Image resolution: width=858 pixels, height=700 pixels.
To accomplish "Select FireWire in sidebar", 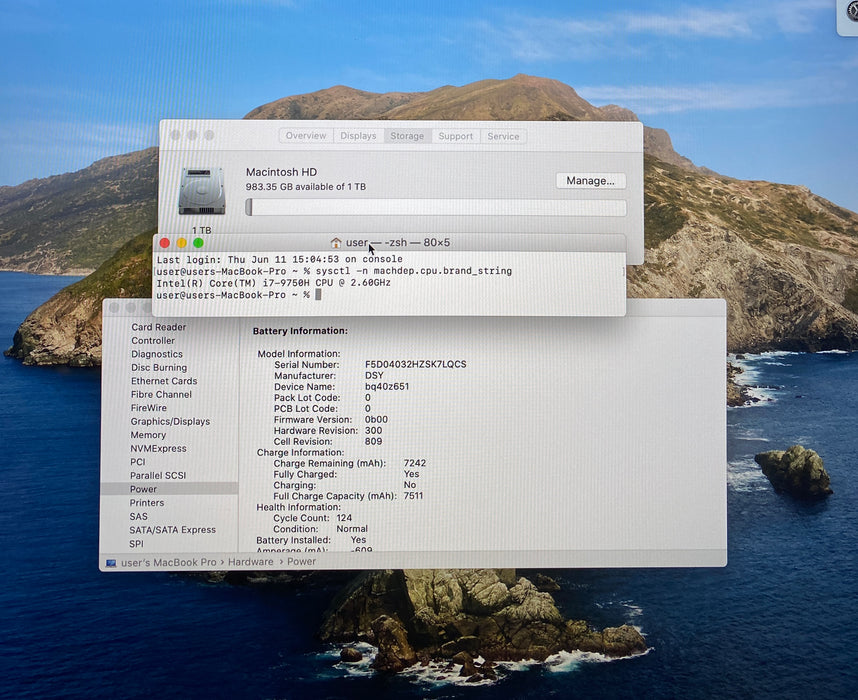I will click(x=148, y=408).
